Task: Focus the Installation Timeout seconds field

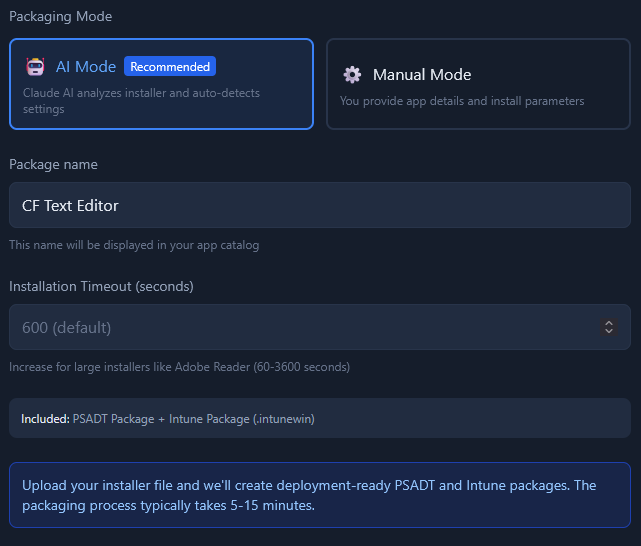Action: pos(320,327)
